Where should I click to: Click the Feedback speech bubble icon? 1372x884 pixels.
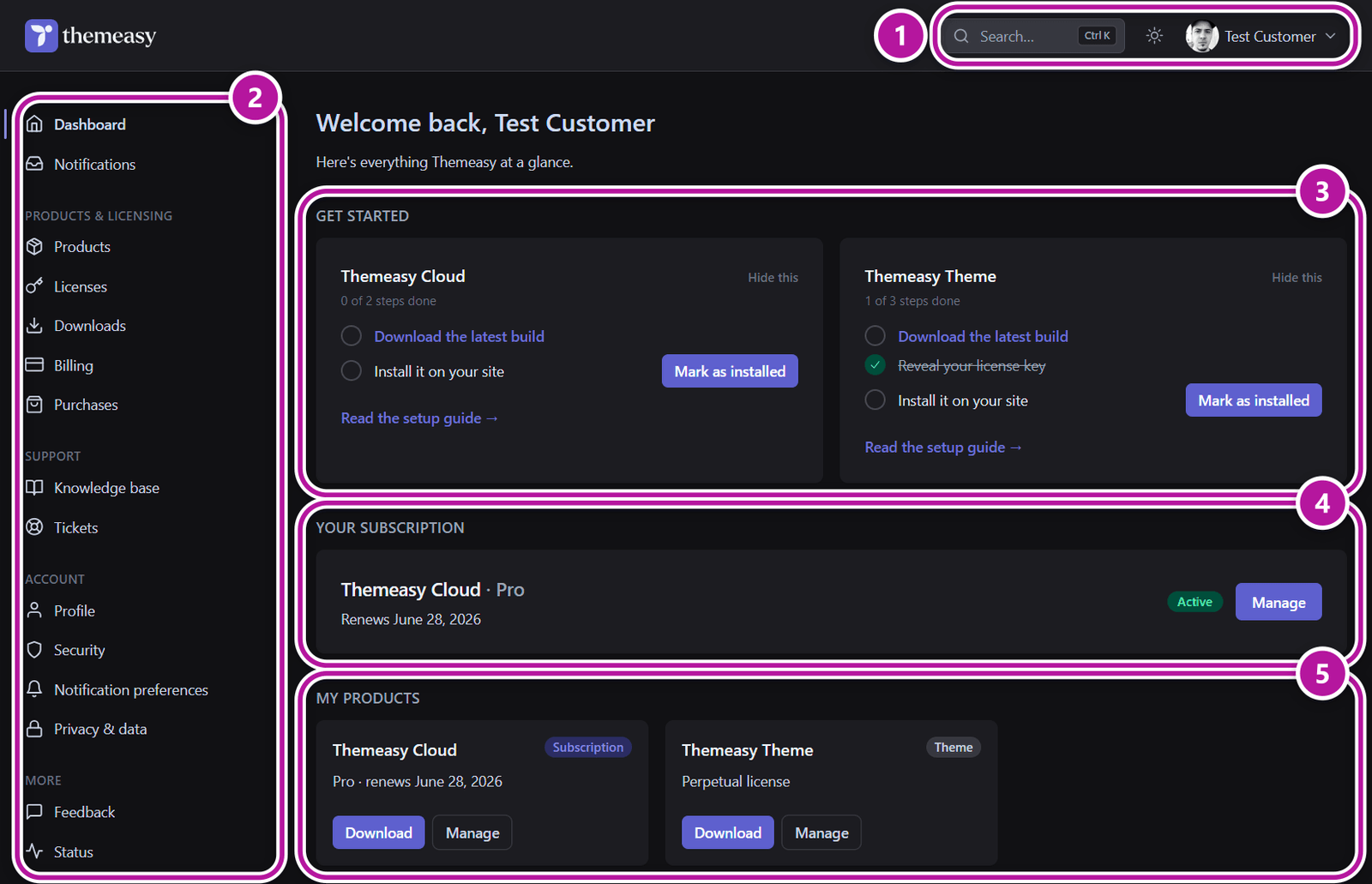tap(34, 812)
